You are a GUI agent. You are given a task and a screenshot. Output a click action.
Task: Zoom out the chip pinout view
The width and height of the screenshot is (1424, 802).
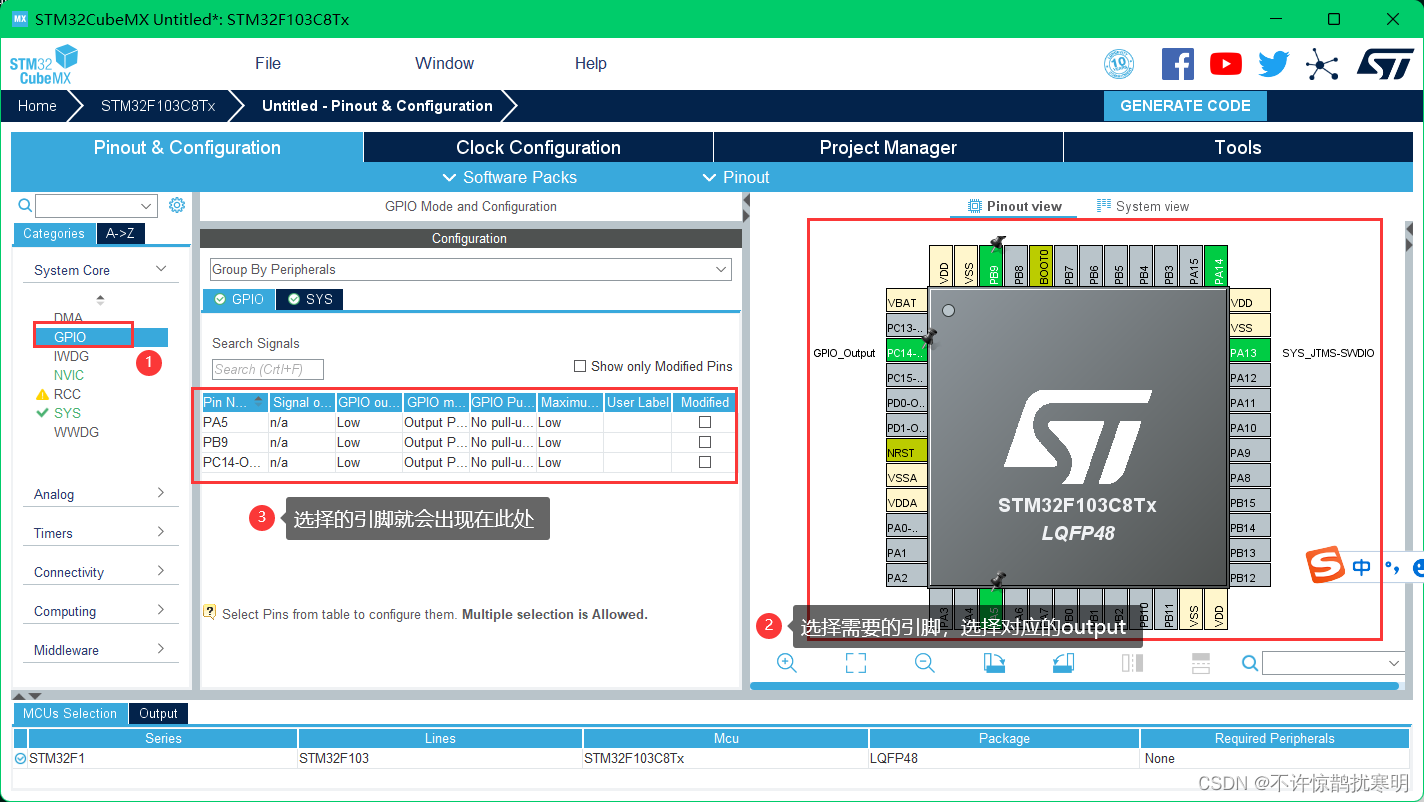click(x=925, y=663)
